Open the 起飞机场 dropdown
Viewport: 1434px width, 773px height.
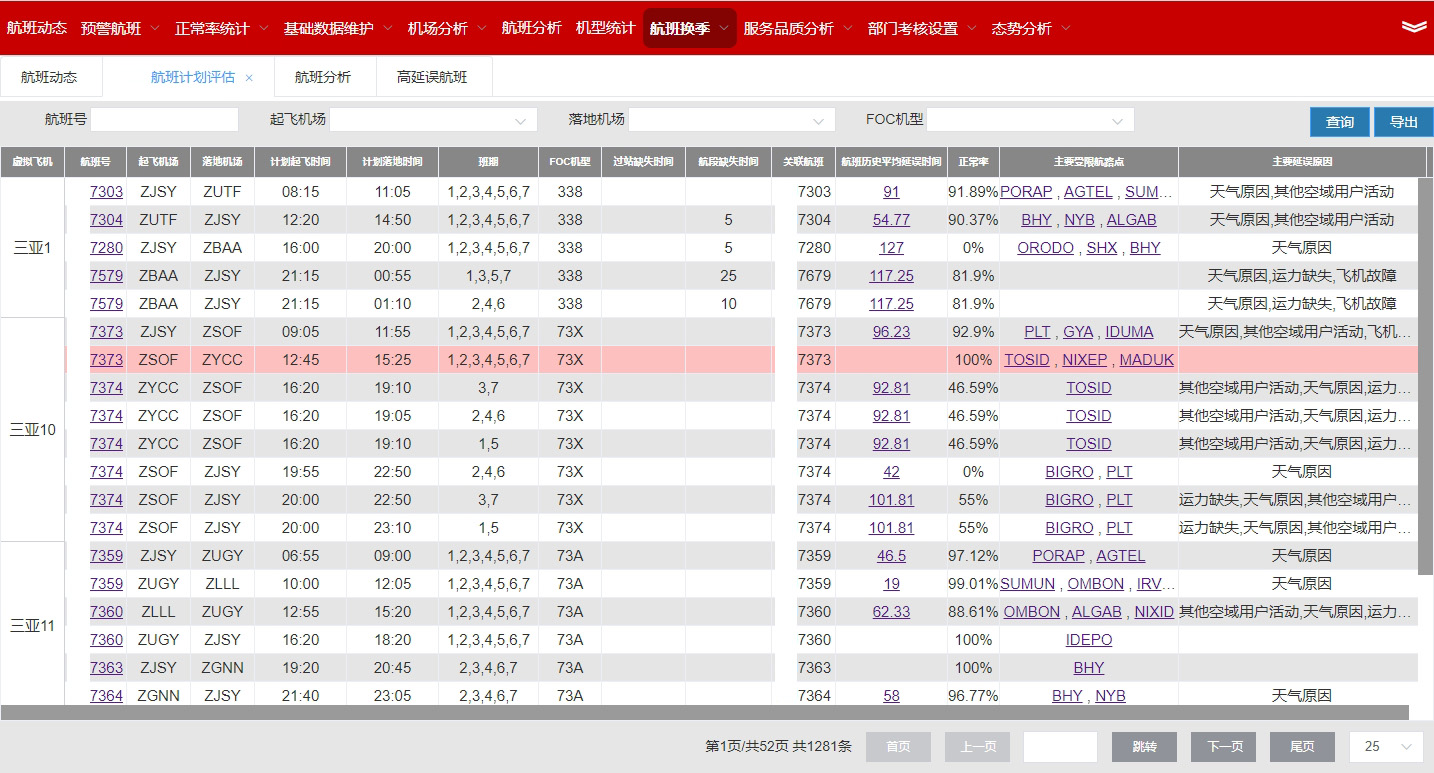pyautogui.click(x=433, y=120)
